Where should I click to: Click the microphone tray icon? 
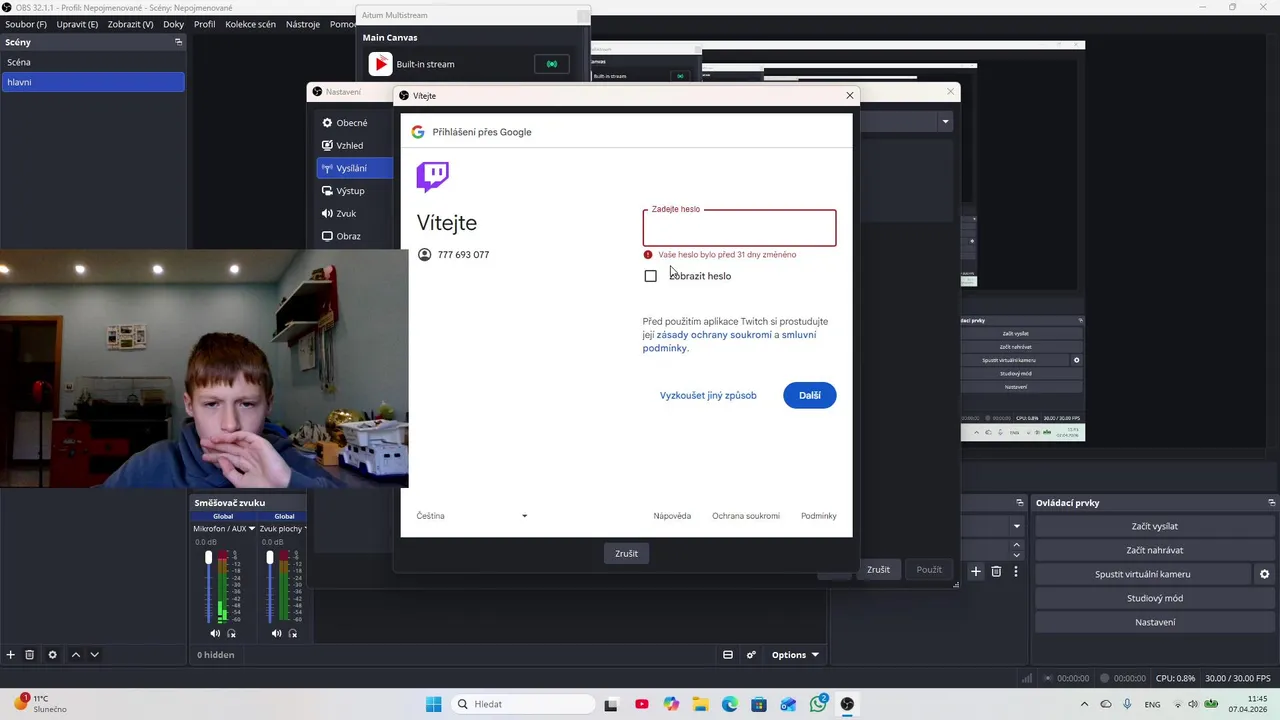[1127, 704]
